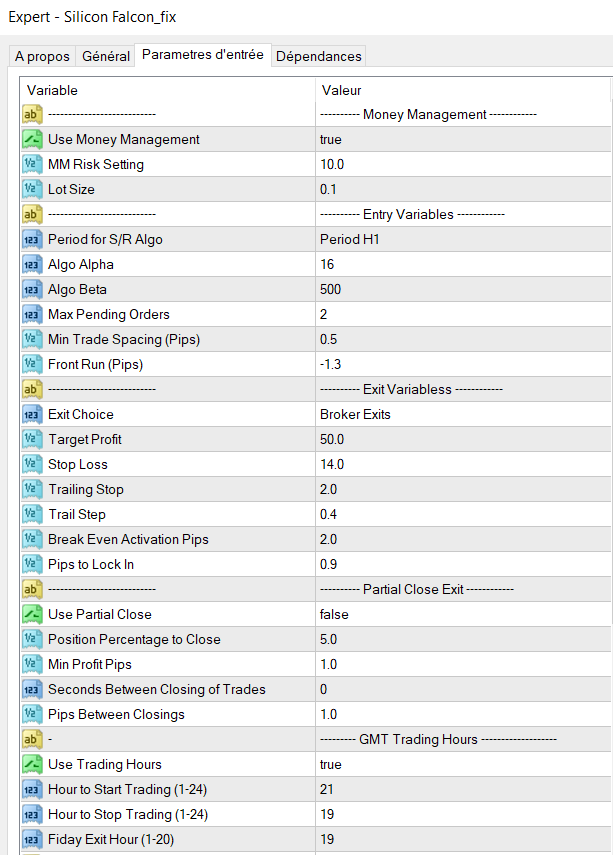Viewport: 613px width, 855px height.
Task: Open the Général tab
Action: coord(106,56)
